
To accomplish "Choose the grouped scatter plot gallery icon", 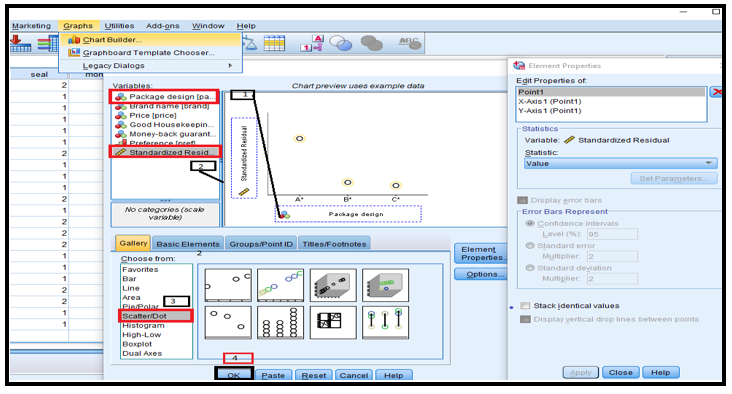I will point(281,285).
